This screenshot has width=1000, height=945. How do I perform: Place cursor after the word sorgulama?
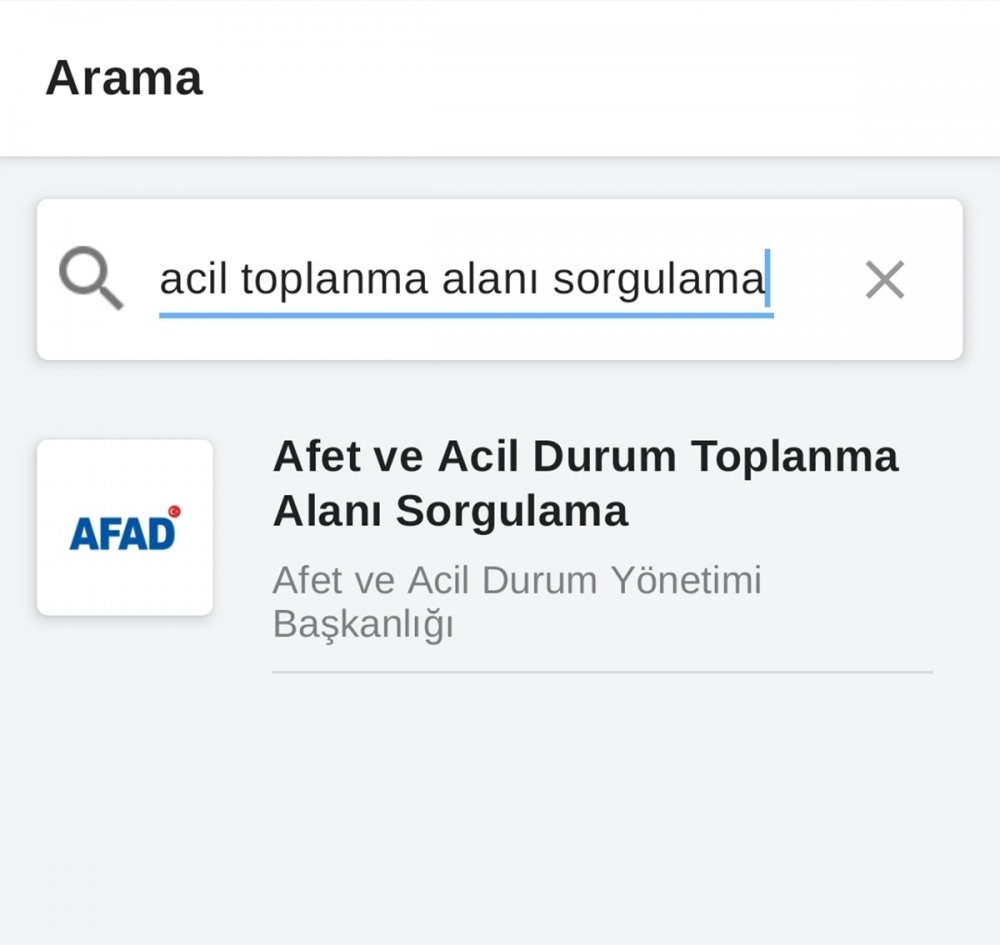point(765,280)
